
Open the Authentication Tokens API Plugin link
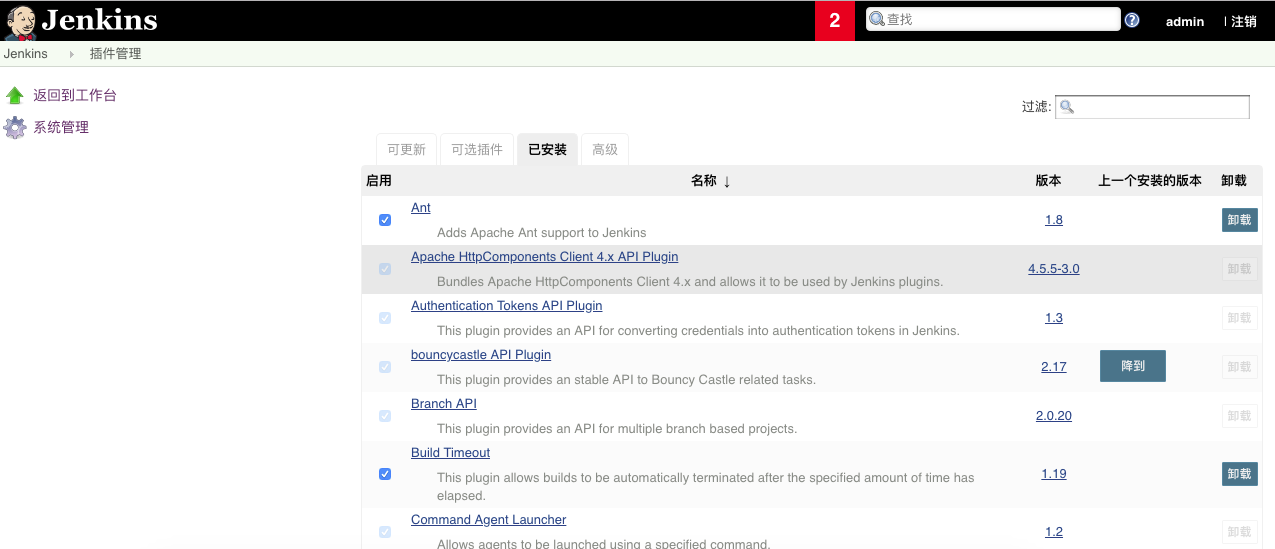tap(507, 306)
